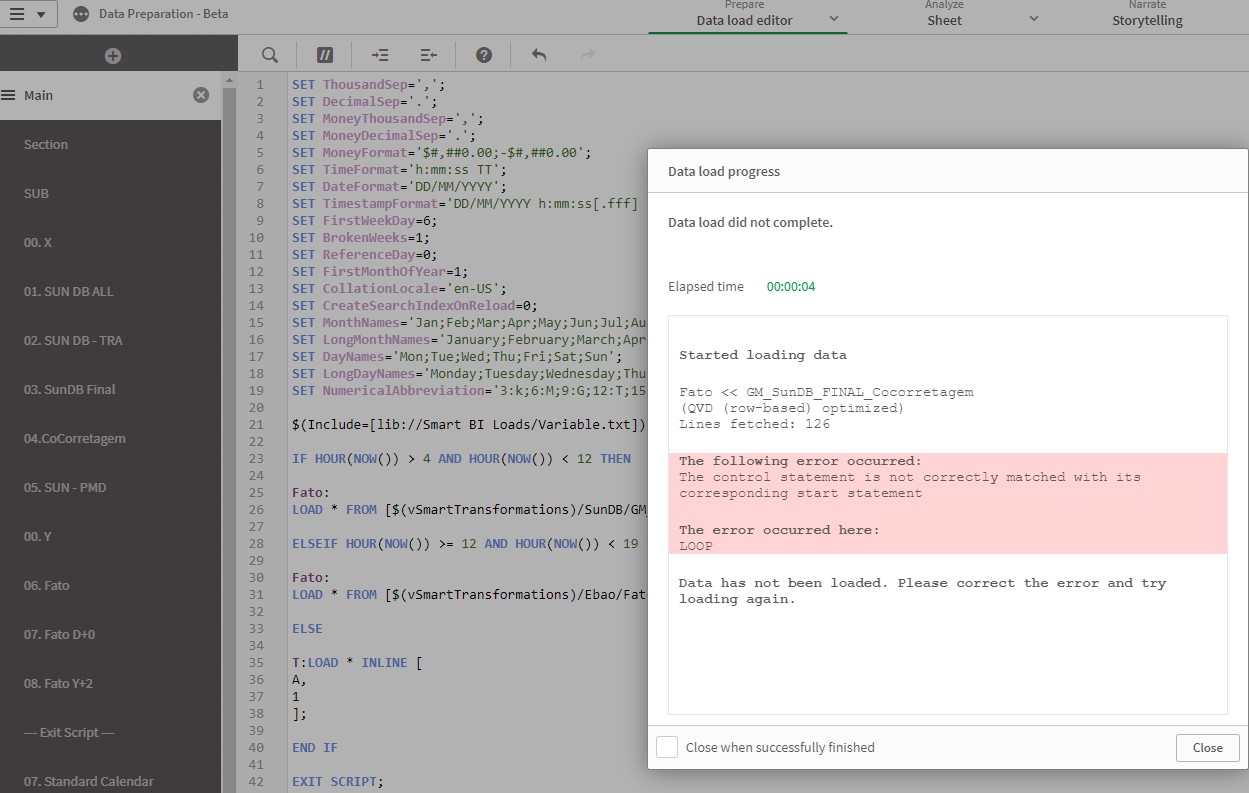Click the outdent icon in the toolbar
Viewport: 1249px width, 793px height.
(429, 55)
